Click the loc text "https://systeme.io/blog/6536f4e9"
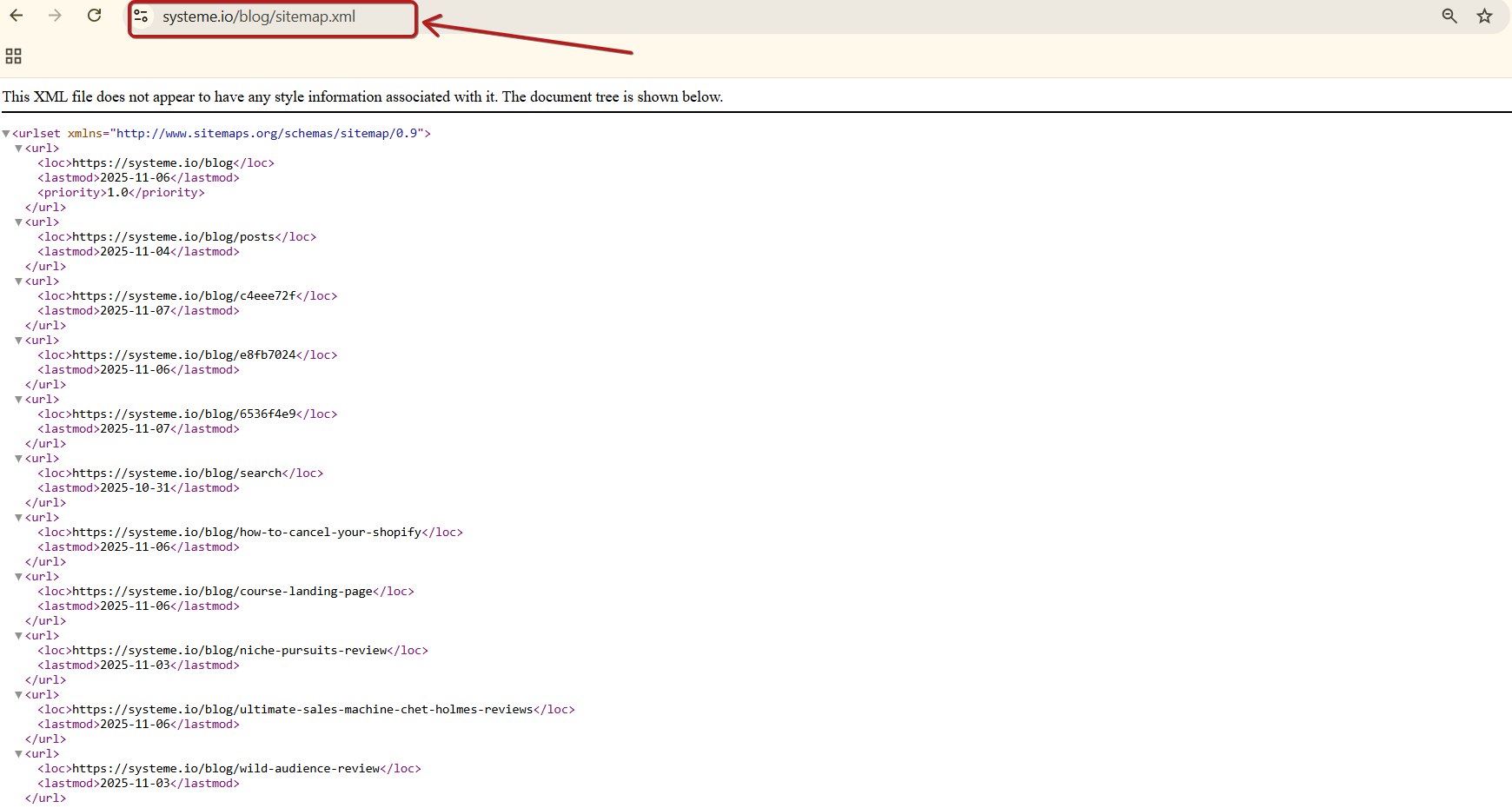Viewport: 1512px width, 808px height. 184,414
